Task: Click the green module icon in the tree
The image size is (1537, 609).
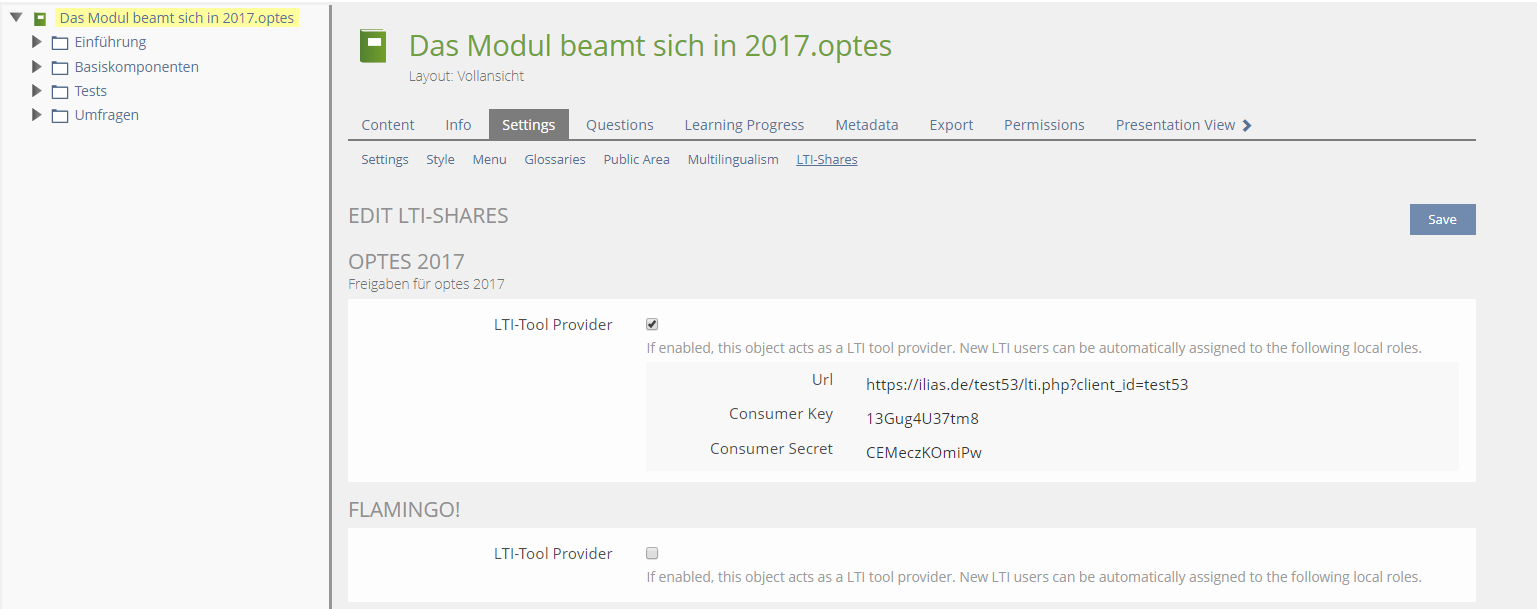Action: (40, 19)
